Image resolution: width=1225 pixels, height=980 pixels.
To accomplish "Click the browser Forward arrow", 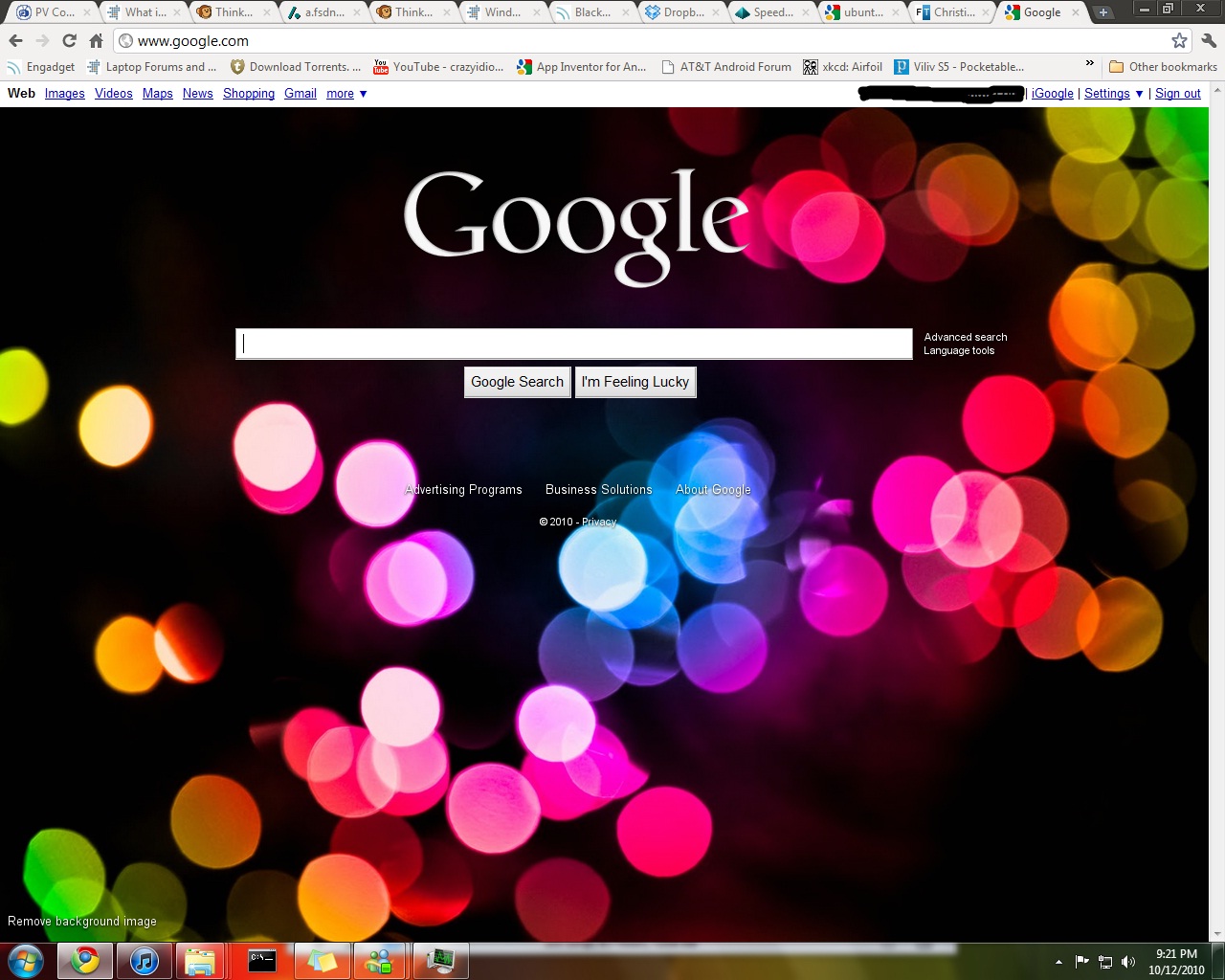I will [42, 40].
